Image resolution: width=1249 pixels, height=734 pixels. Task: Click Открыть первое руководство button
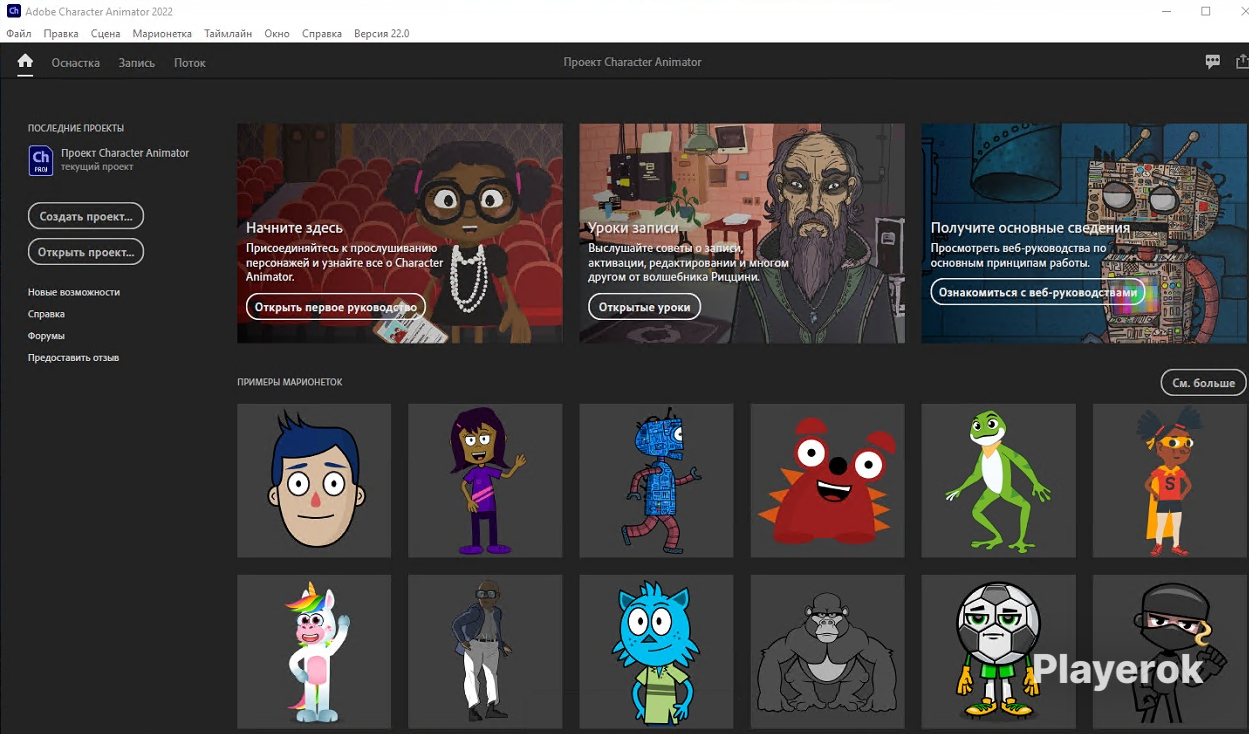point(336,307)
